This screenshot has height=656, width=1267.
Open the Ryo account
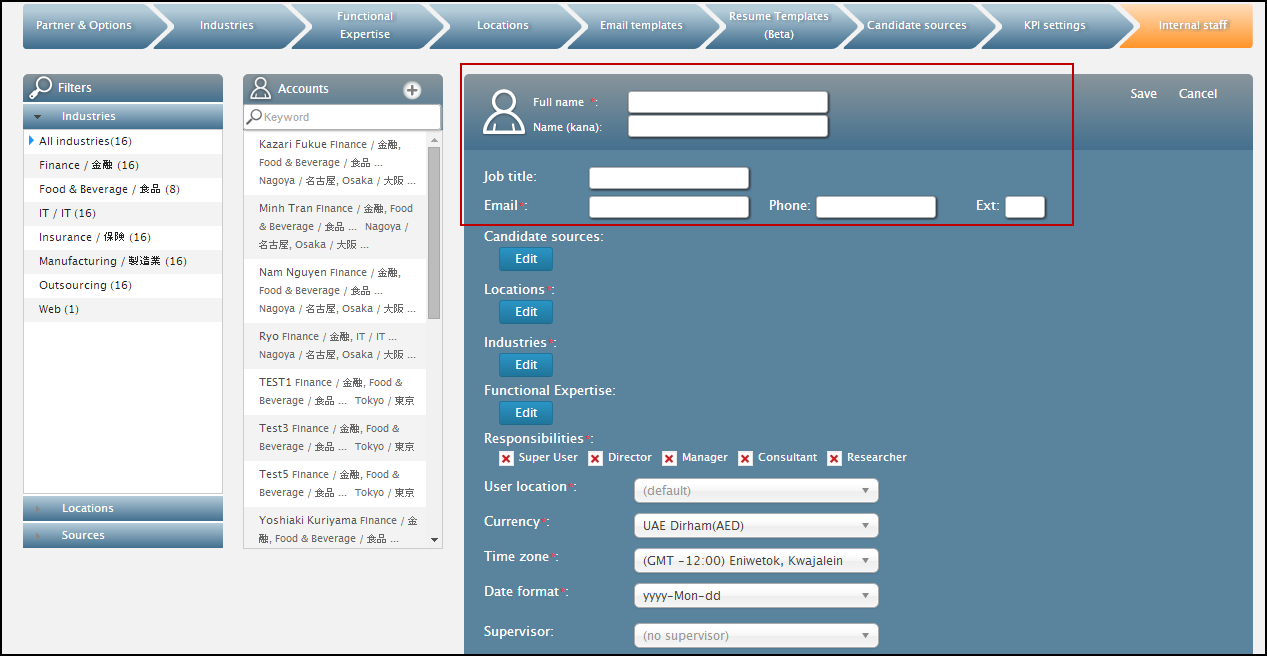336,346
